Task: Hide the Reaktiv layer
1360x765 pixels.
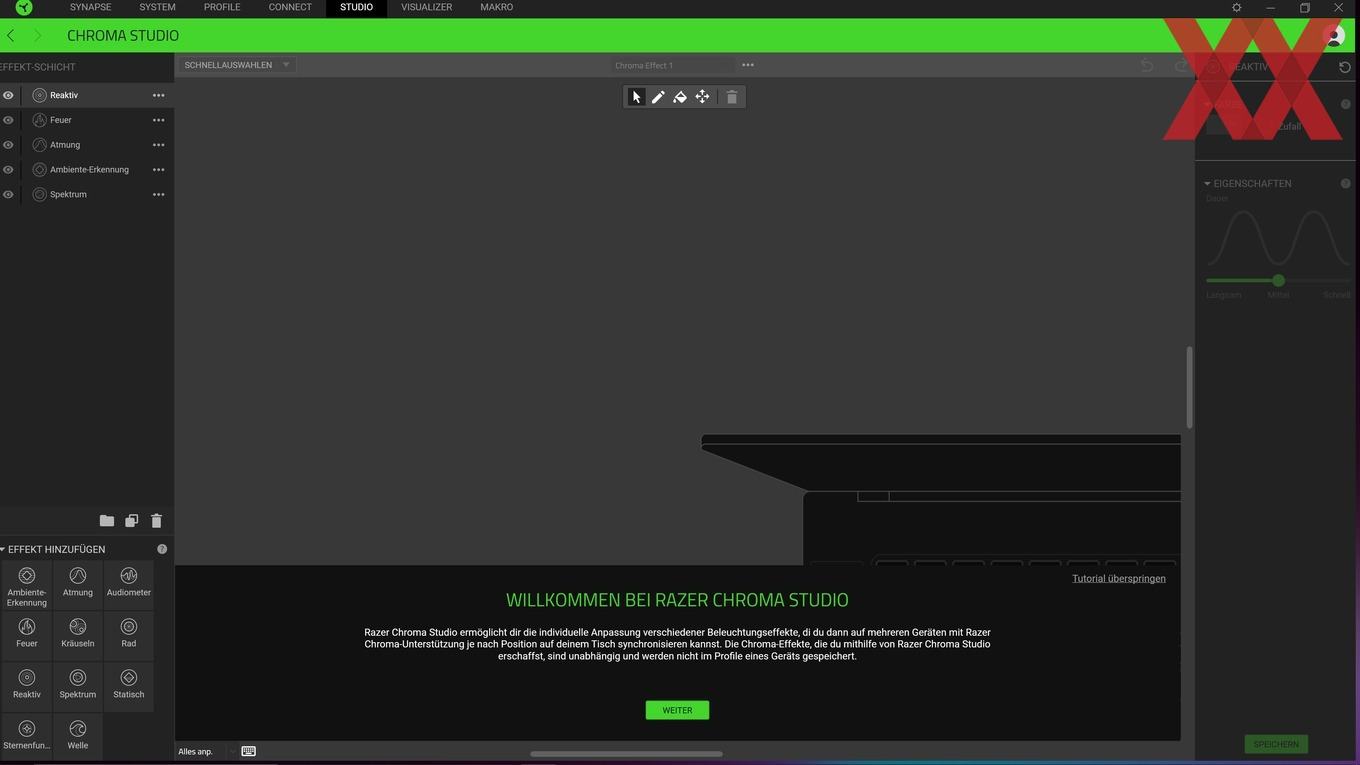Action: click(x=8, y=95)
